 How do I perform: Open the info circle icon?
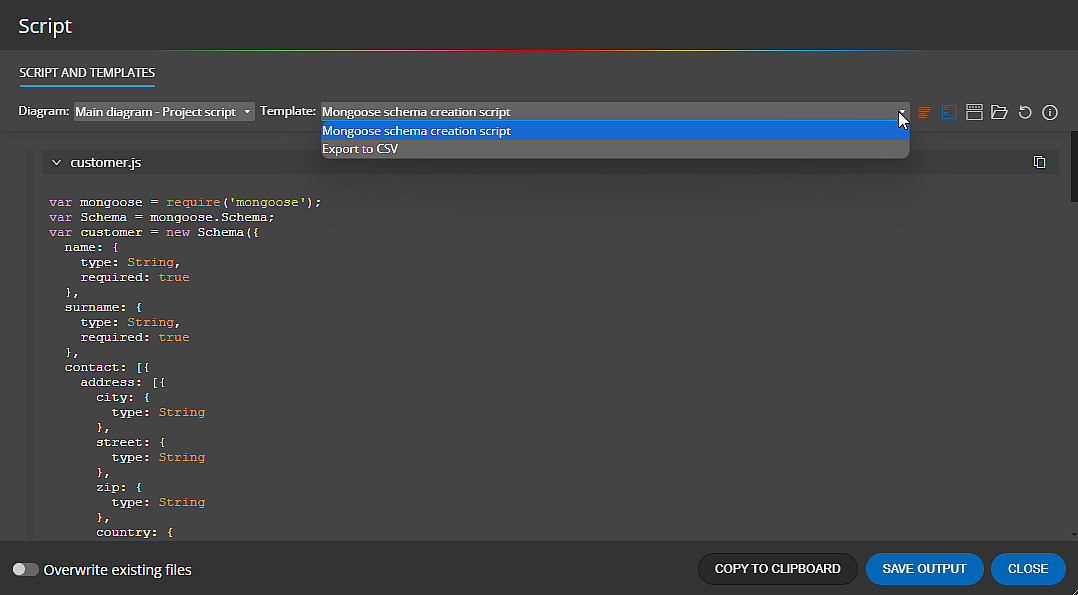click(x=1050, y=112)
